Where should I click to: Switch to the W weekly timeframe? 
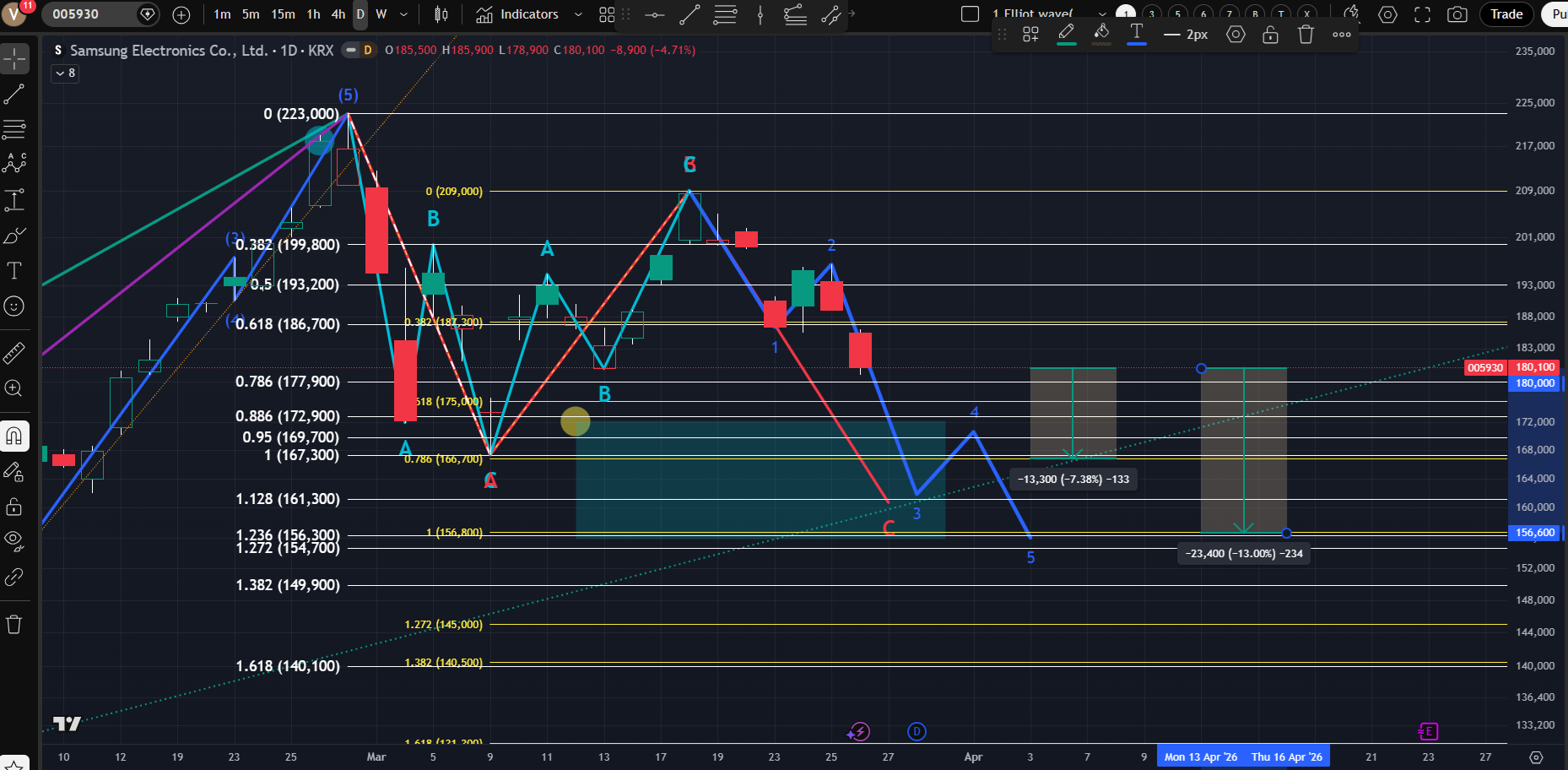tap(381, 14)
